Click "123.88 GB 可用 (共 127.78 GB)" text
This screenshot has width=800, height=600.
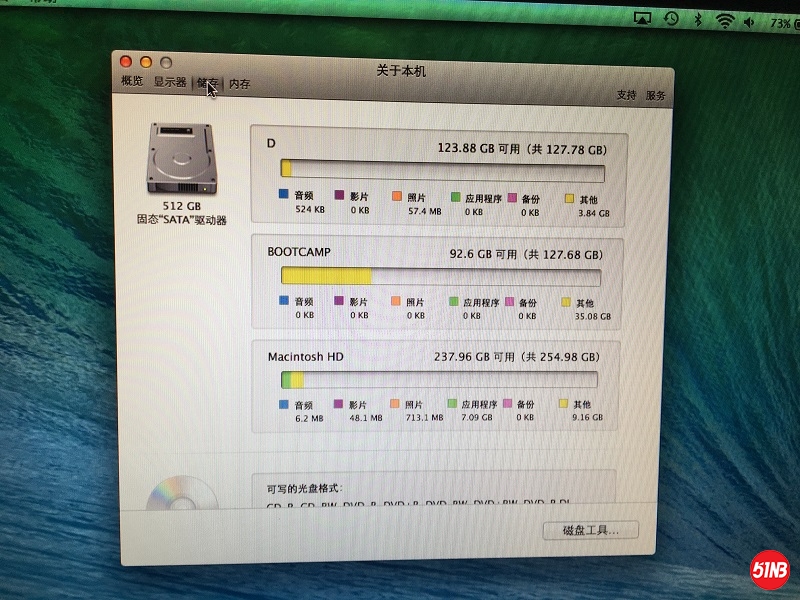pyautogui.click(x=522, y=149)
